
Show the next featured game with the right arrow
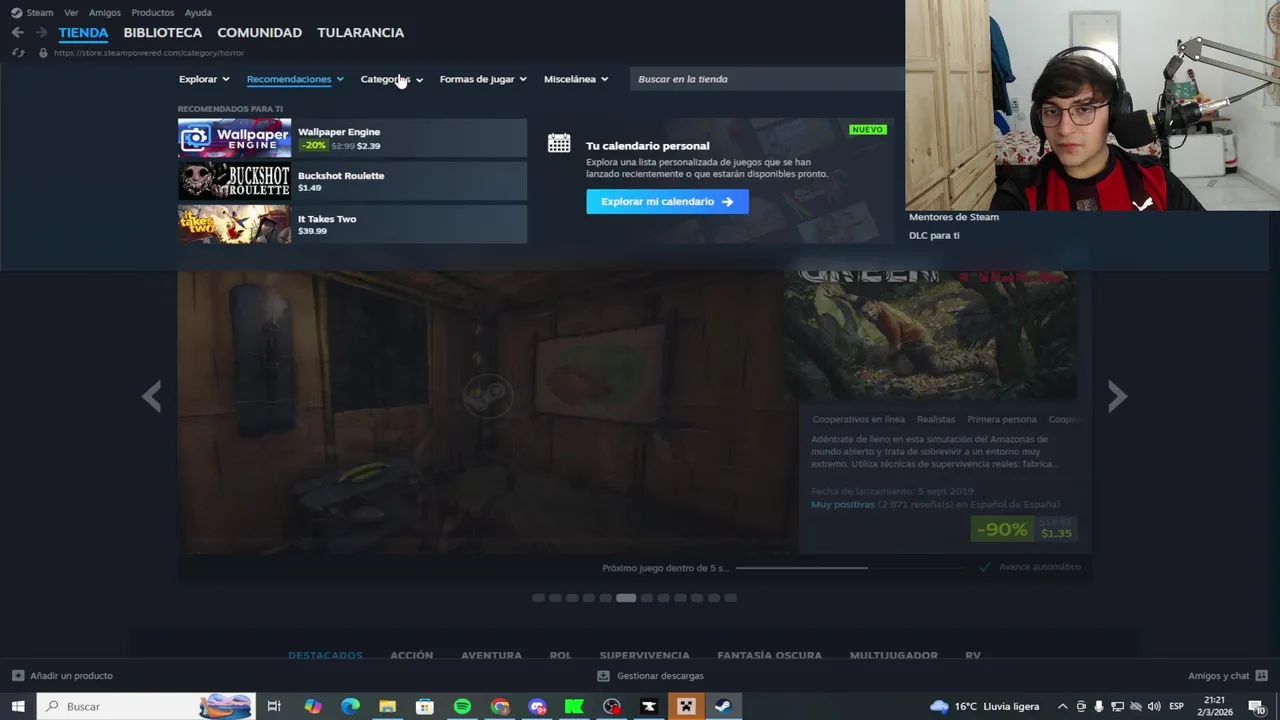tap(1117, 396)
